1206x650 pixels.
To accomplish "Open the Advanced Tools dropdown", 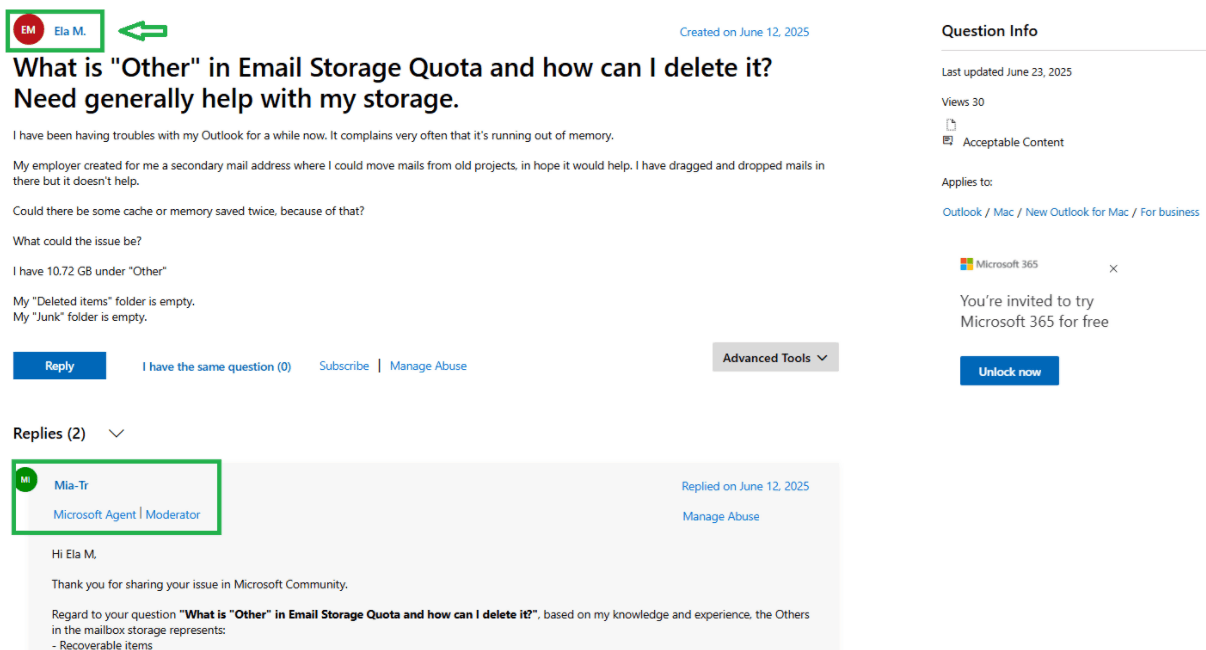I will (775, 357).
